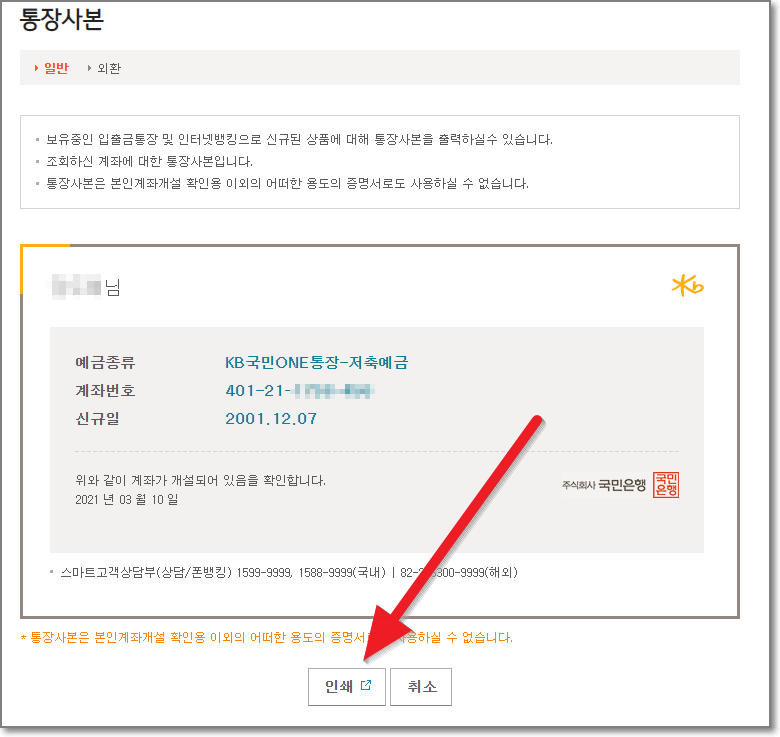Click the 계좌번호 label

[x=105, y=390]
